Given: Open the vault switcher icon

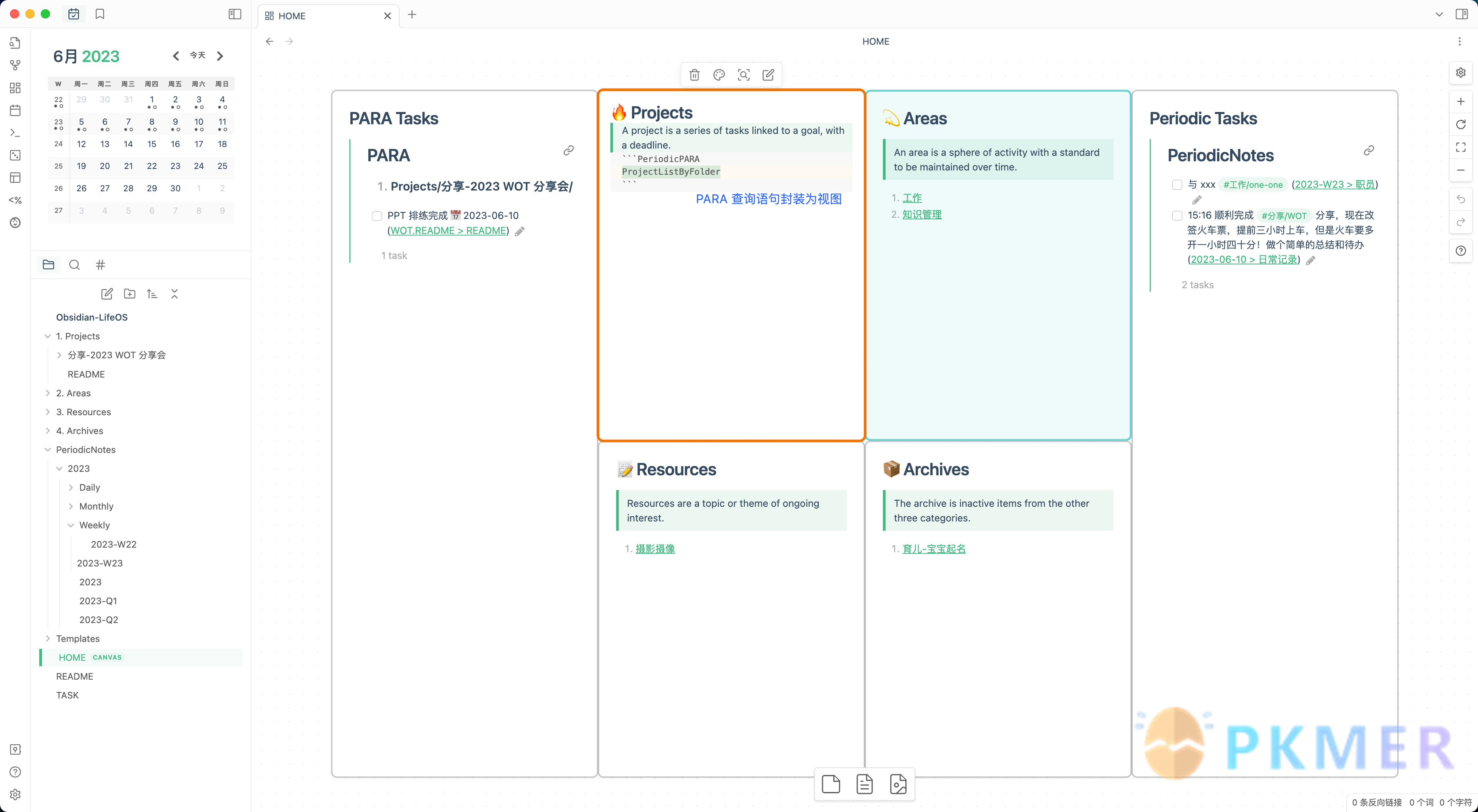Looking at the screenshot, I should click(15, 749).
